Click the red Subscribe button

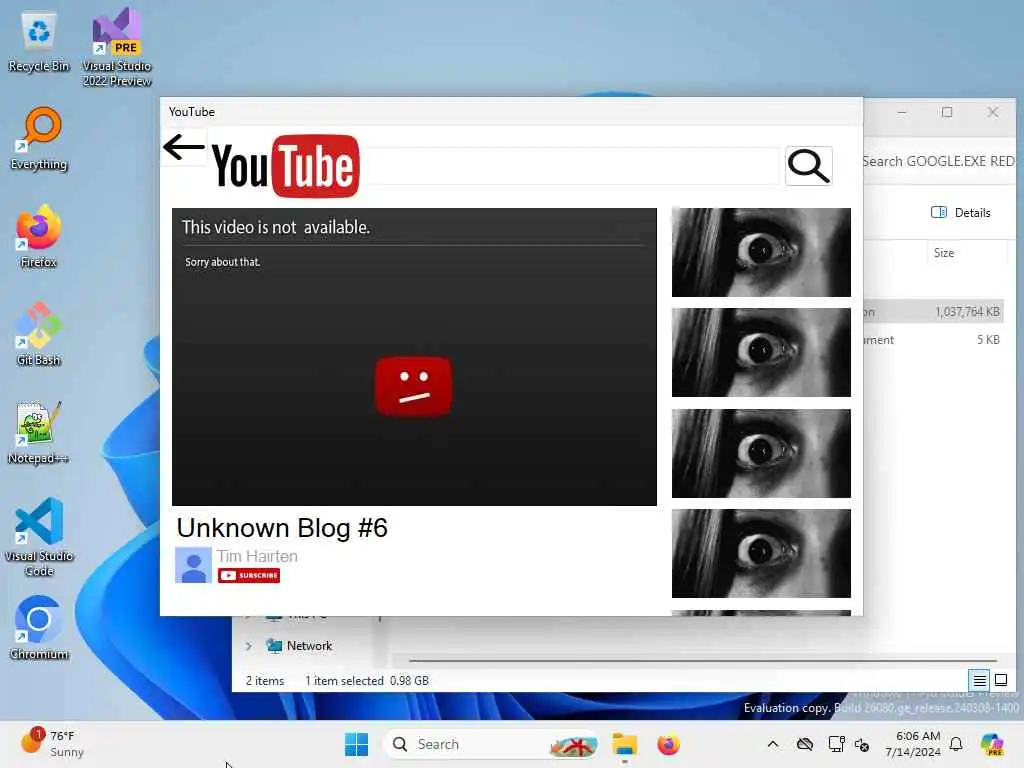coord(249,575)
